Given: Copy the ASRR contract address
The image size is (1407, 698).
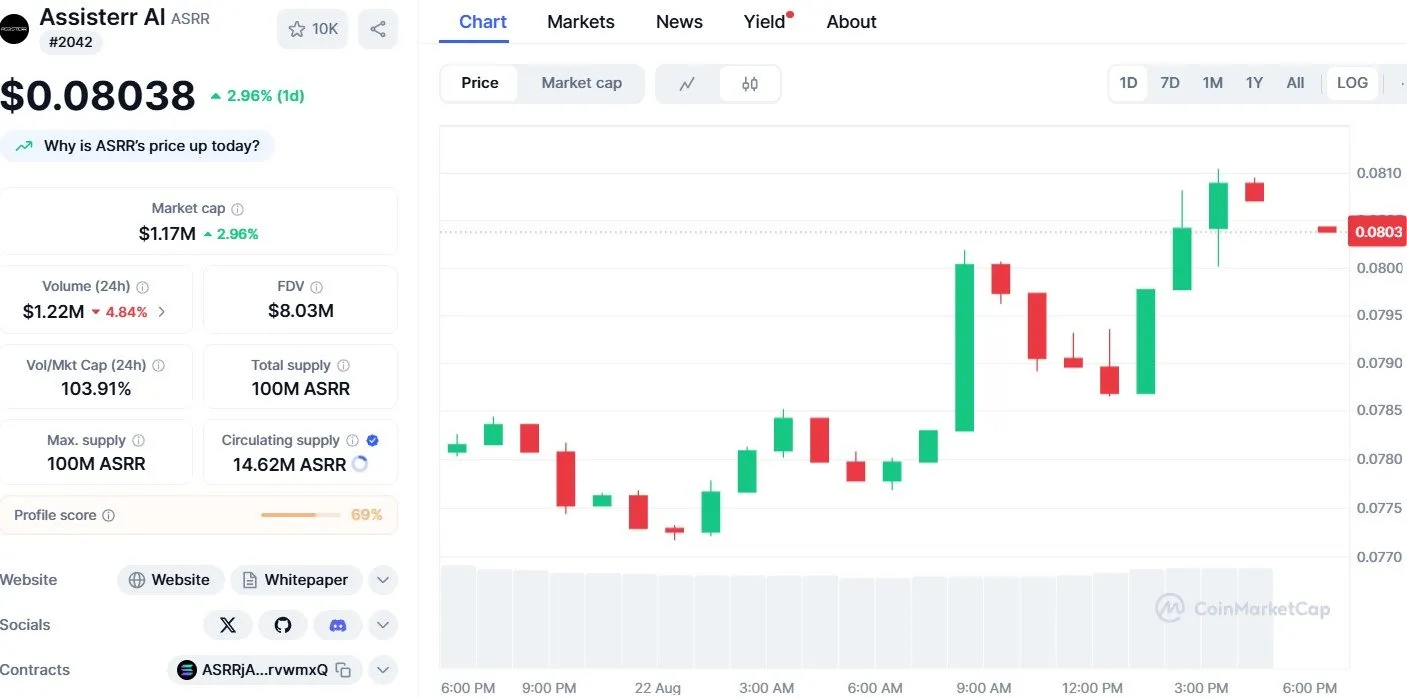Looking at the screenshot, I should [342, 670].
